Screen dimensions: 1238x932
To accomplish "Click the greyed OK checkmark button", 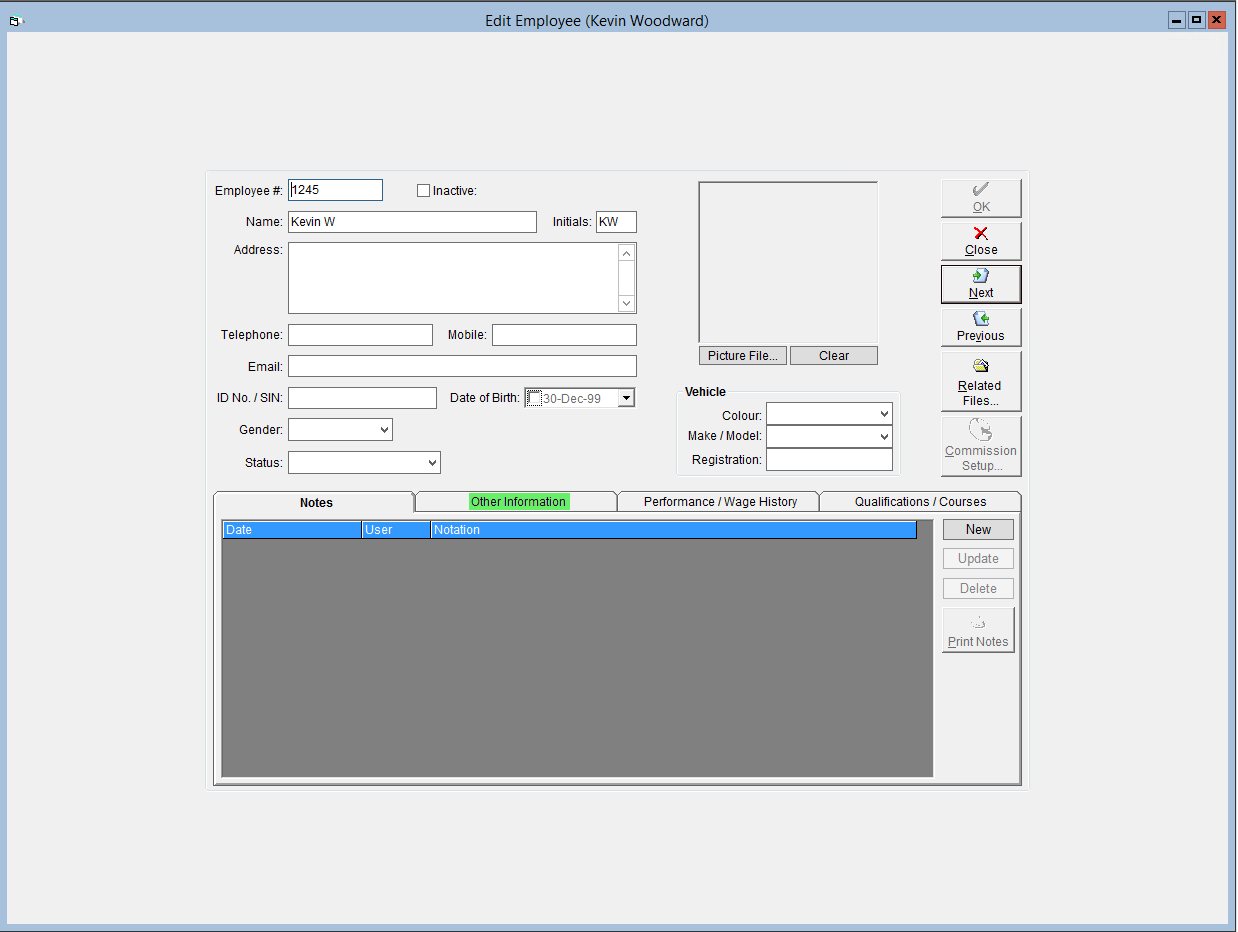I will pos(981,198).
